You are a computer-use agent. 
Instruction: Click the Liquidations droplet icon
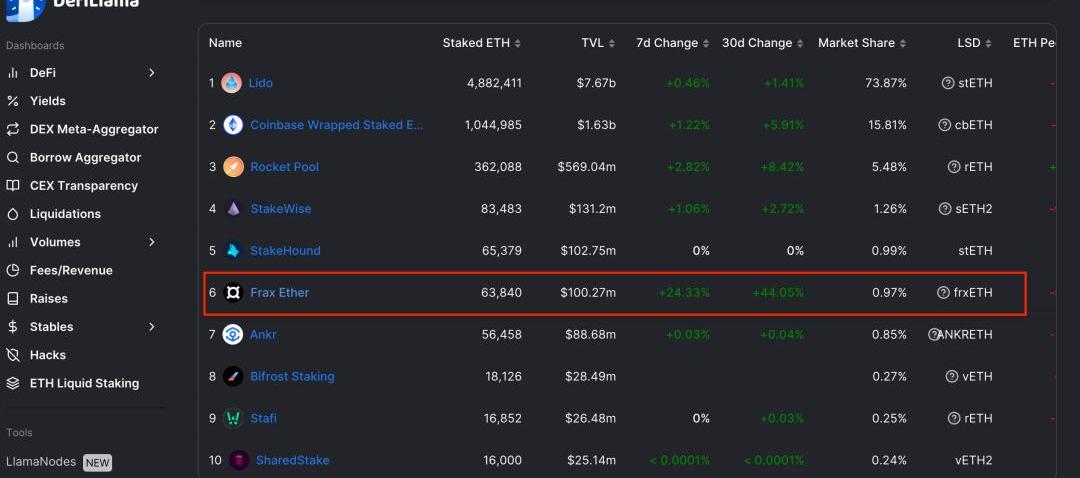click(x=12, y=214)
